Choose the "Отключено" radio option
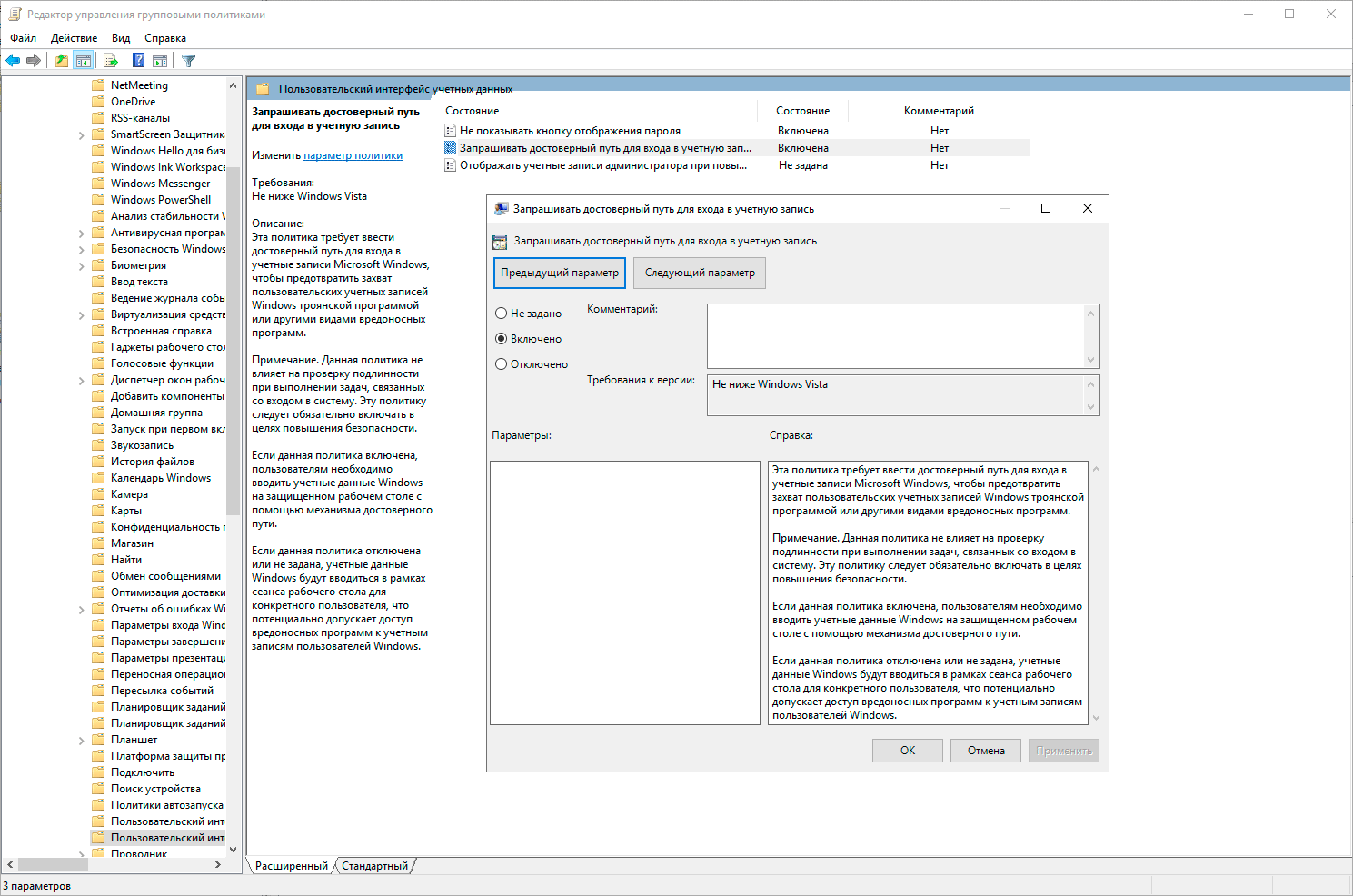 point(502,364)
